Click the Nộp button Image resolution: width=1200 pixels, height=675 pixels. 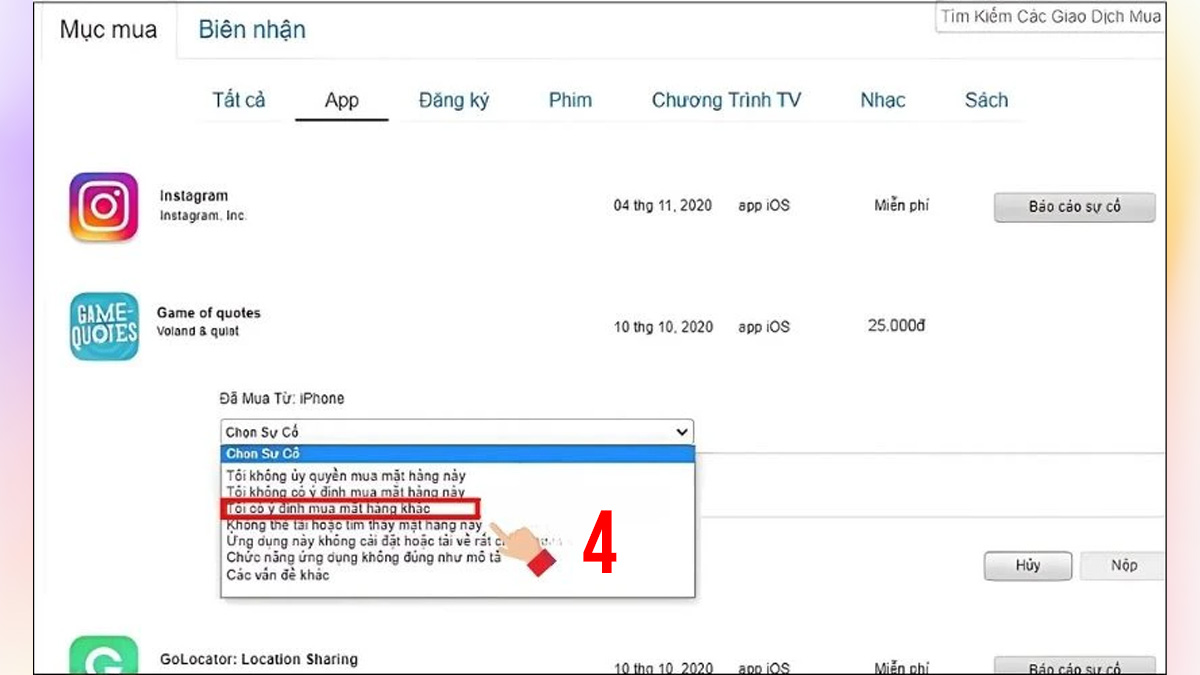coord(1123,565)
